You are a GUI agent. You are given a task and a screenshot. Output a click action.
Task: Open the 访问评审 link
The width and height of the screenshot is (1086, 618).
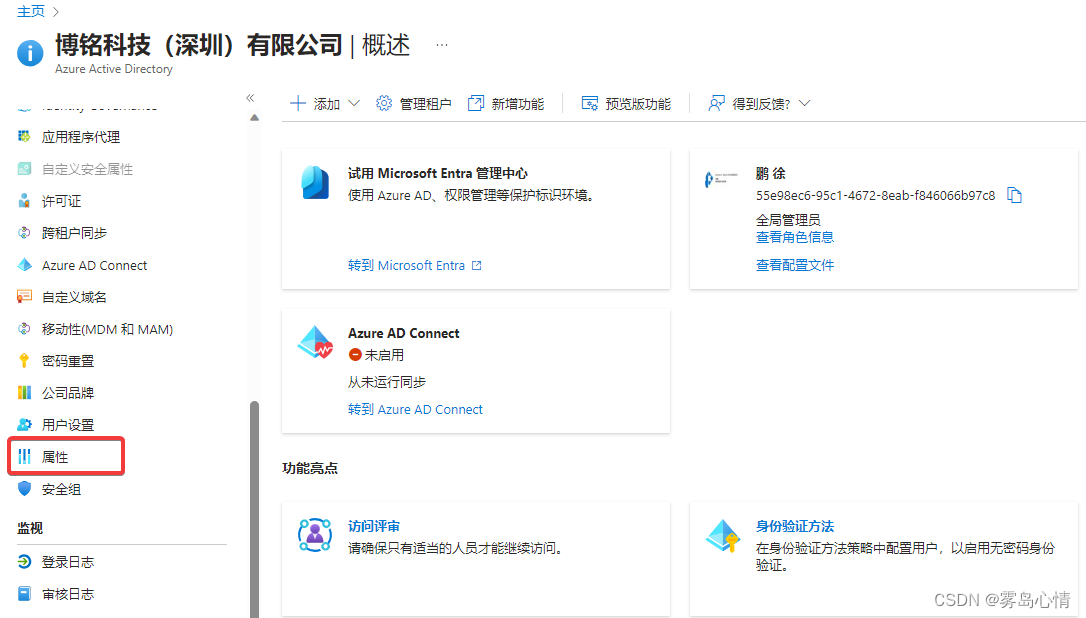click(374, 526)
